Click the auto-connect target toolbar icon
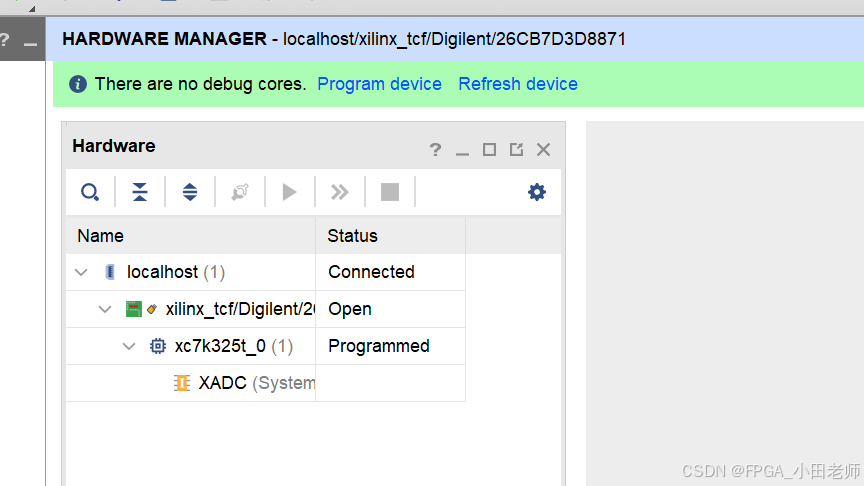Viewport: 864px width, 486px height. [x=240, y=192]
